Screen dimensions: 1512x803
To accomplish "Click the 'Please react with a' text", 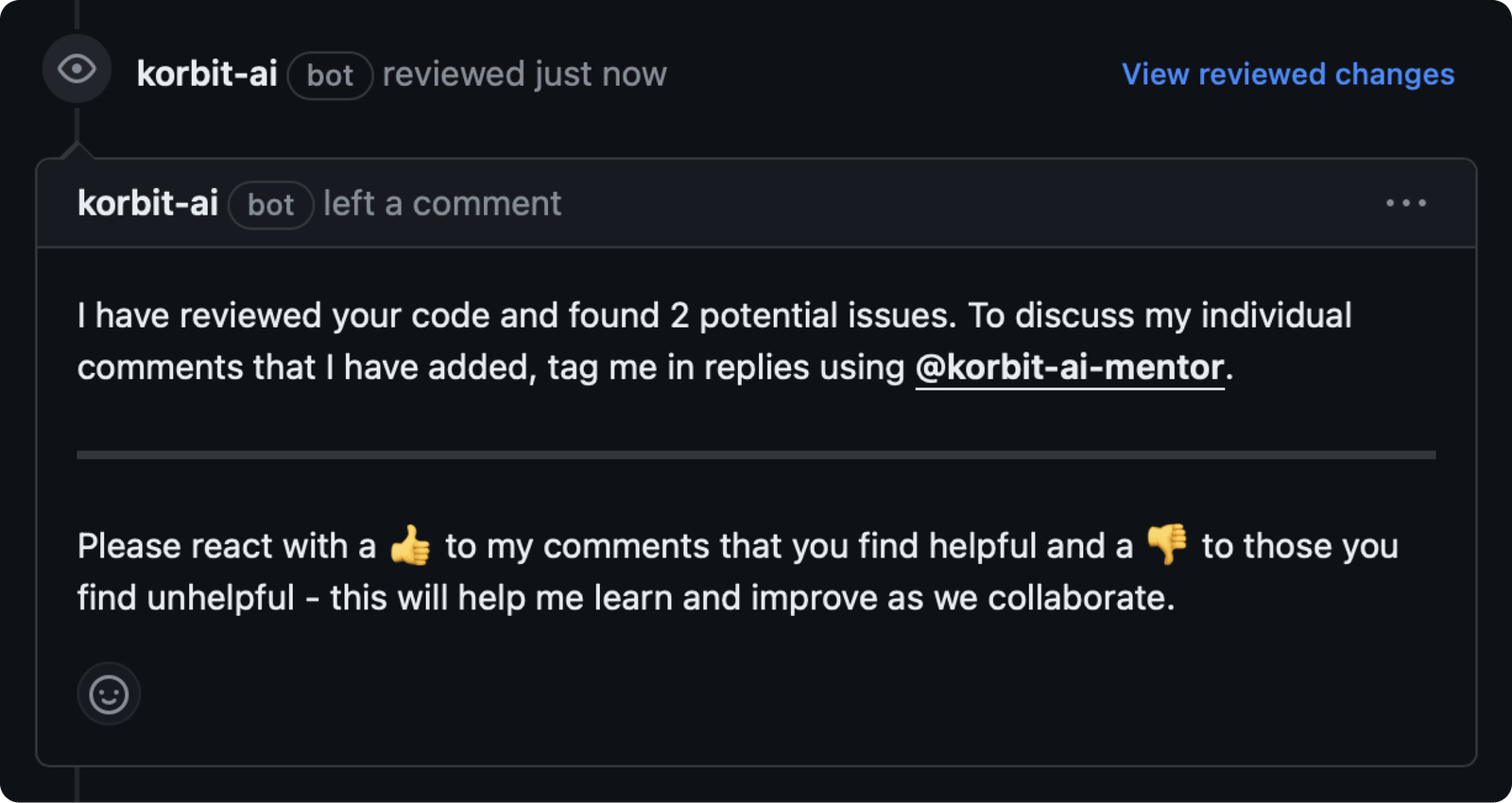I will [227, 546].
